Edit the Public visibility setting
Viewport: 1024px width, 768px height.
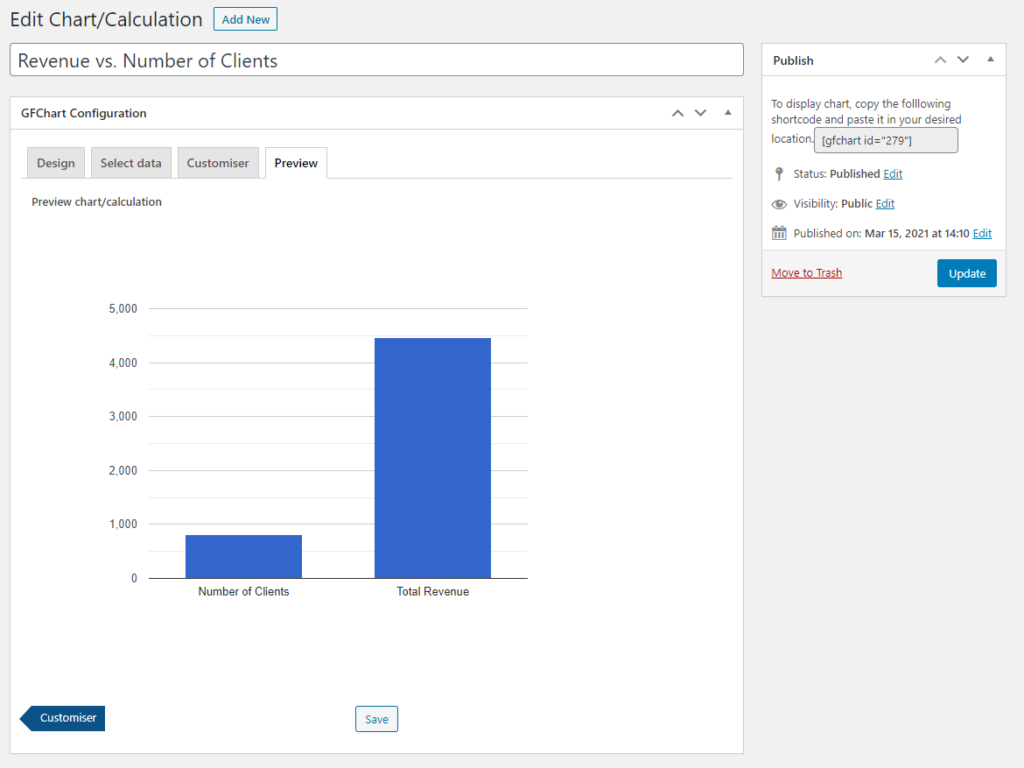(x=884, y=203)
